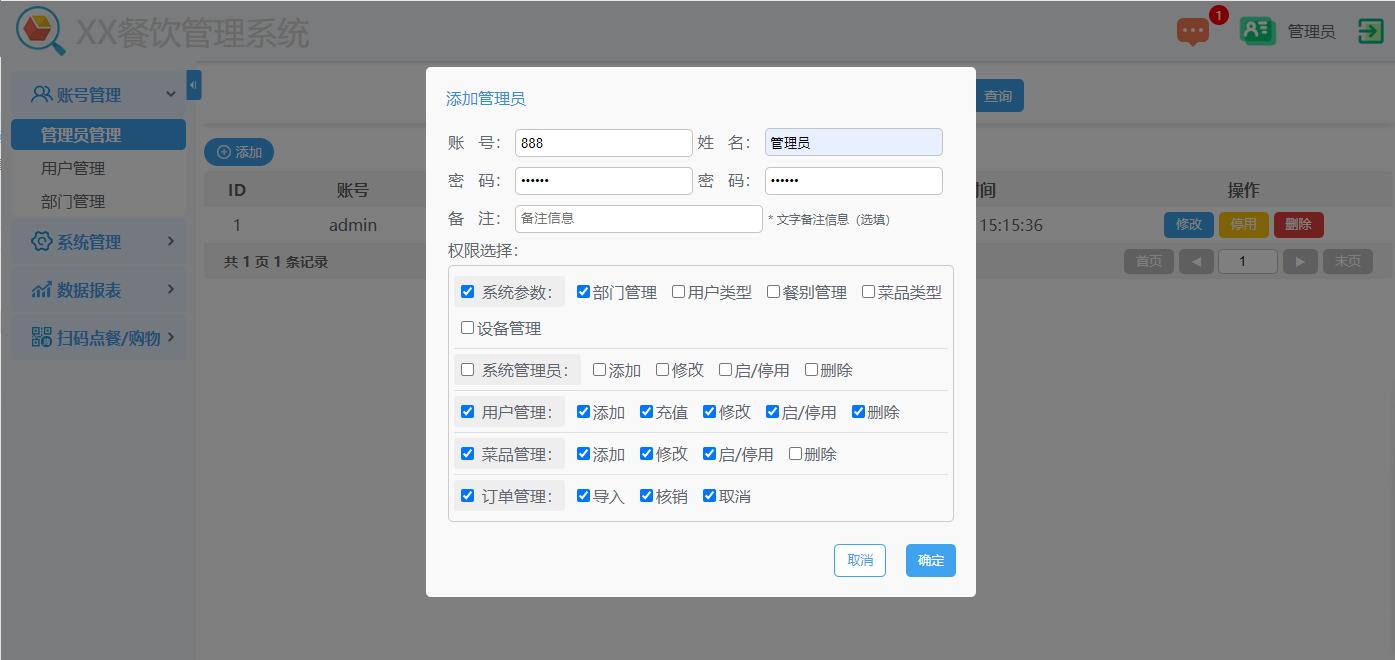Image resolution: width=1395 pixels, height=660 pixels.
Task: Click the system logo magnifier icon
Action: click(x=38, y=30)
